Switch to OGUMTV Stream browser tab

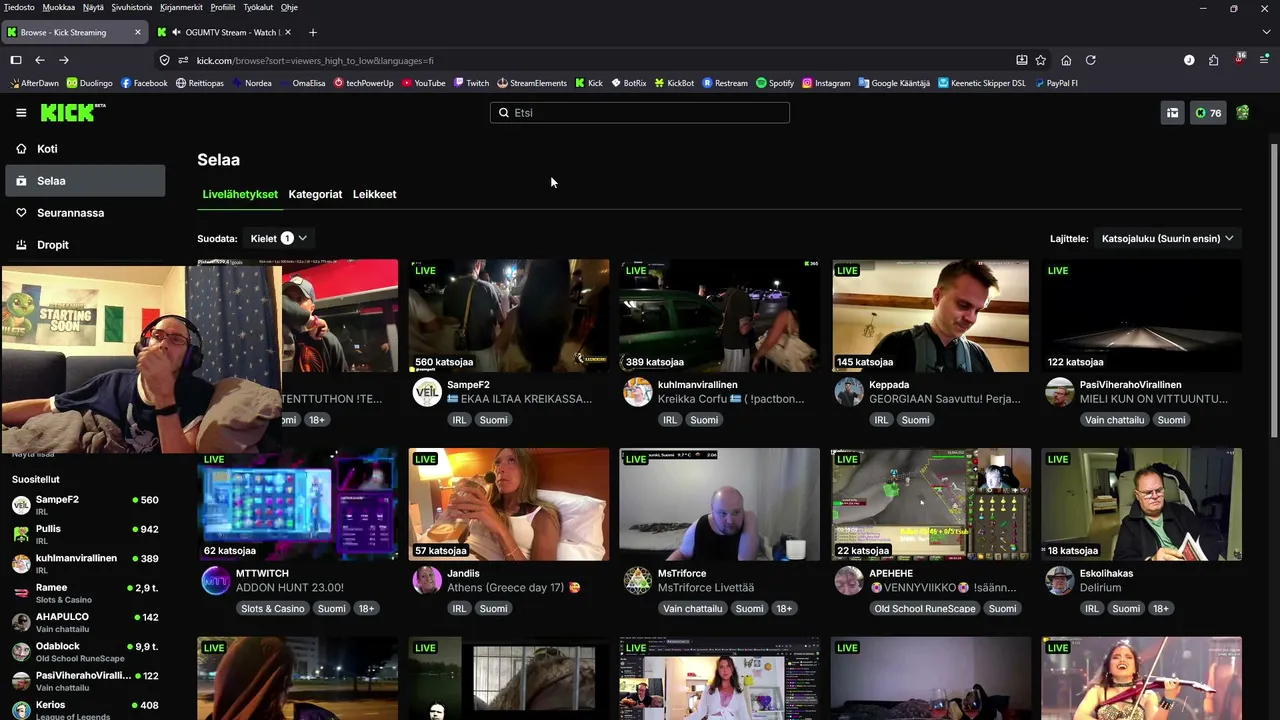point(225,32)
